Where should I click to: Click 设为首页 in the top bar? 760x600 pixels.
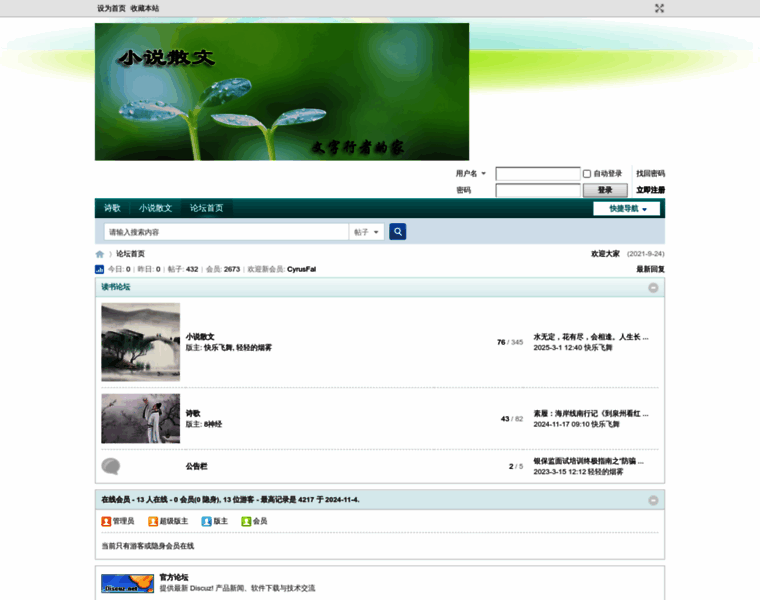point(111,8)
